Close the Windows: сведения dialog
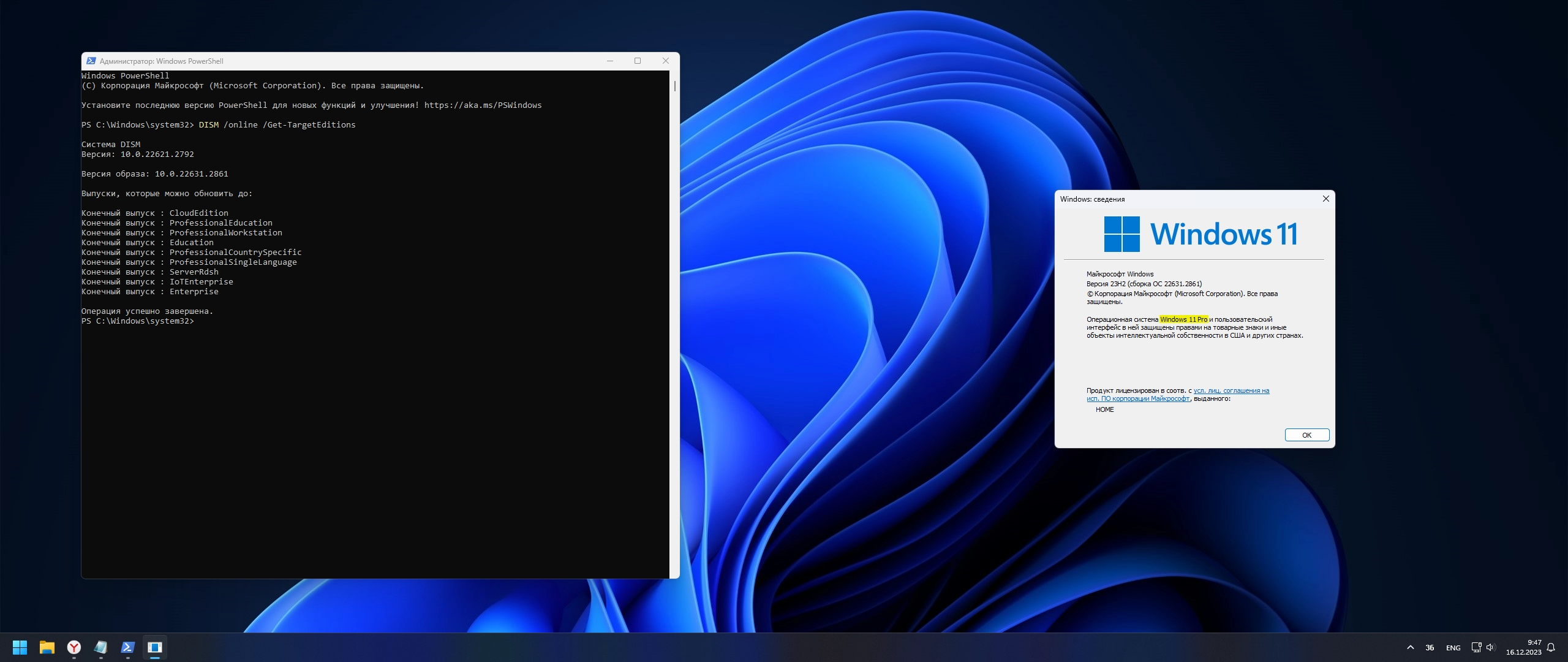Image resolution: width=1568 pixels, height=662 pixels. pyautogui.click(x=1326, y=199)
